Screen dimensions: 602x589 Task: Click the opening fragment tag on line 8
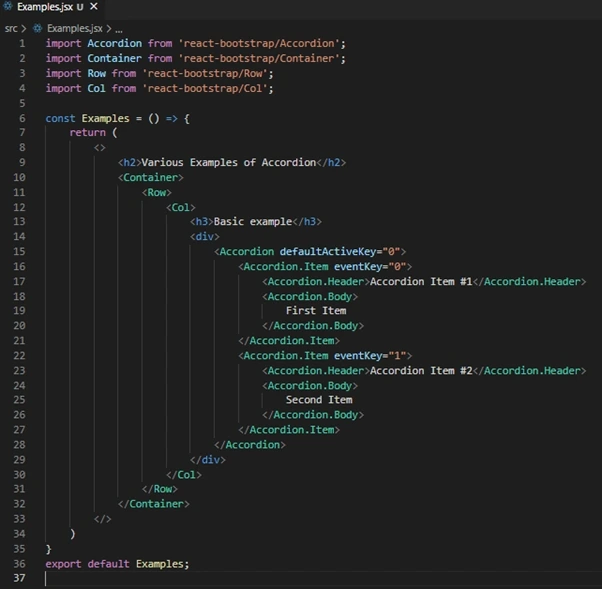click(99, 148)
